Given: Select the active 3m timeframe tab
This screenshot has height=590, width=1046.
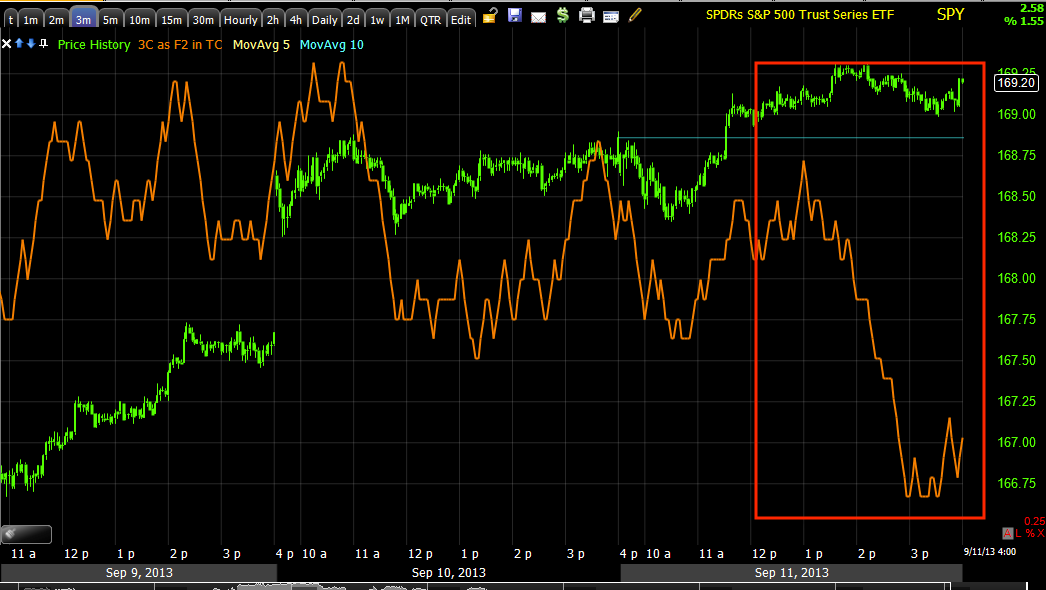Looking at the screenshot, I should (x=83, y=19).
